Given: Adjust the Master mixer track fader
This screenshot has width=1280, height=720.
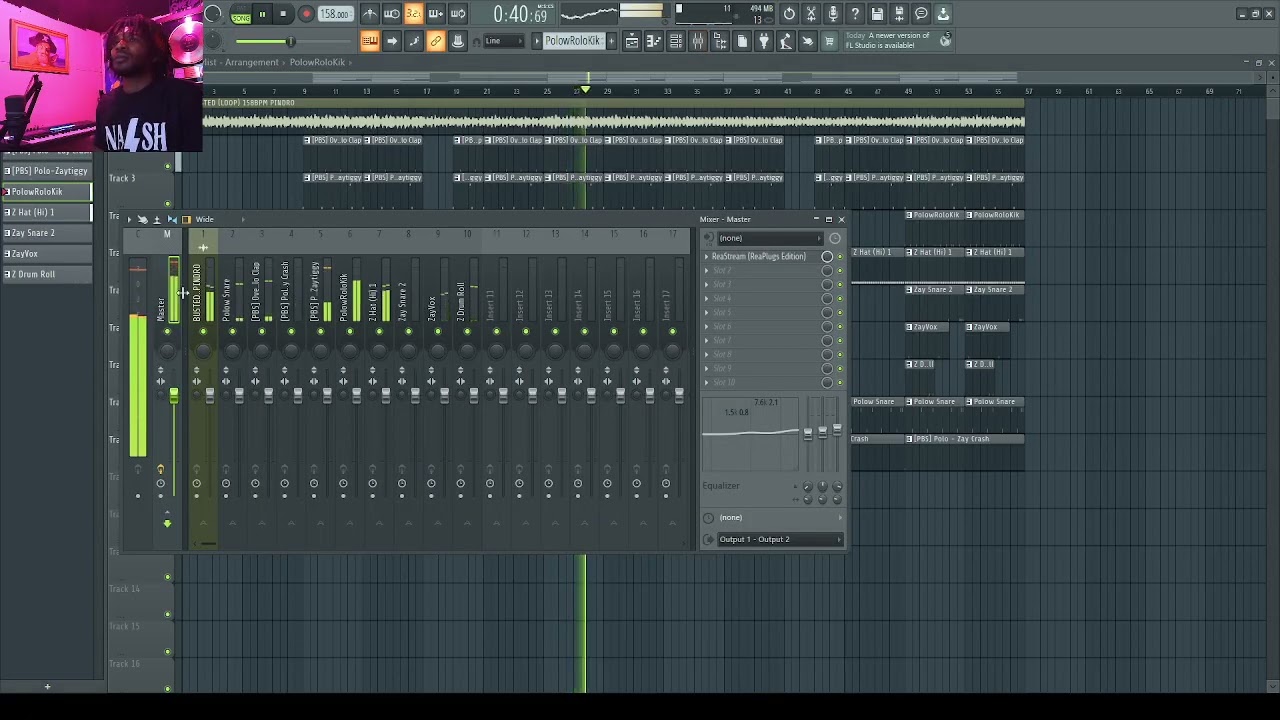Looking at the screenshot, I should point(174,397).
